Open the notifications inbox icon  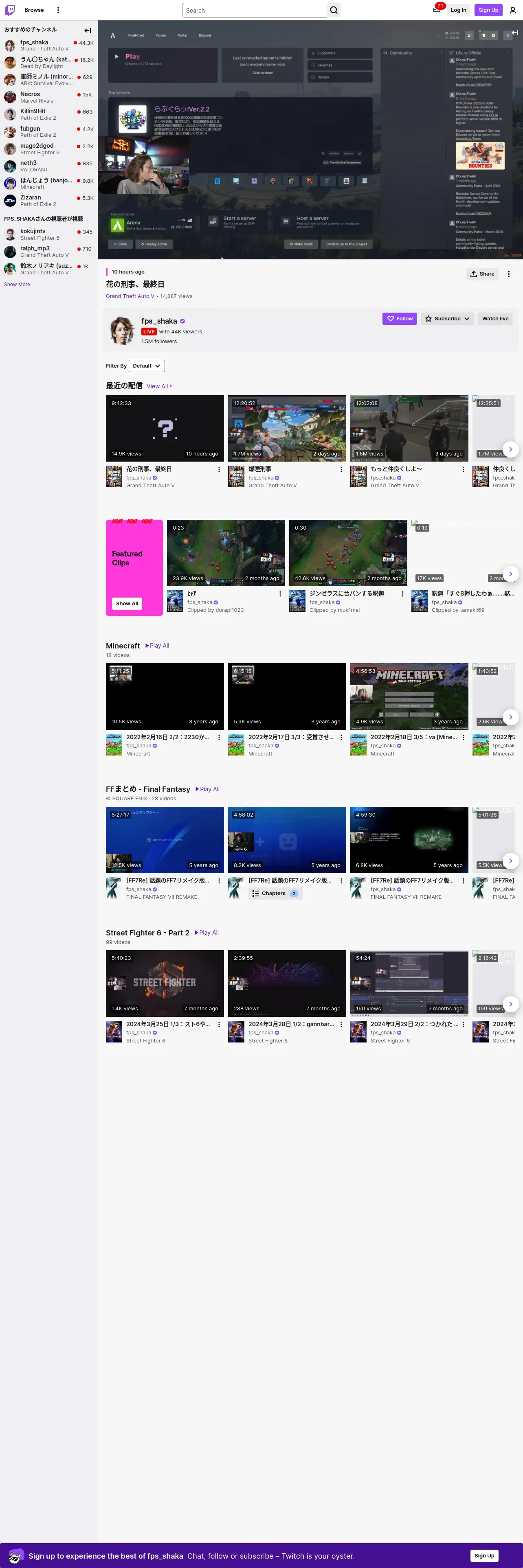(437, 10)
